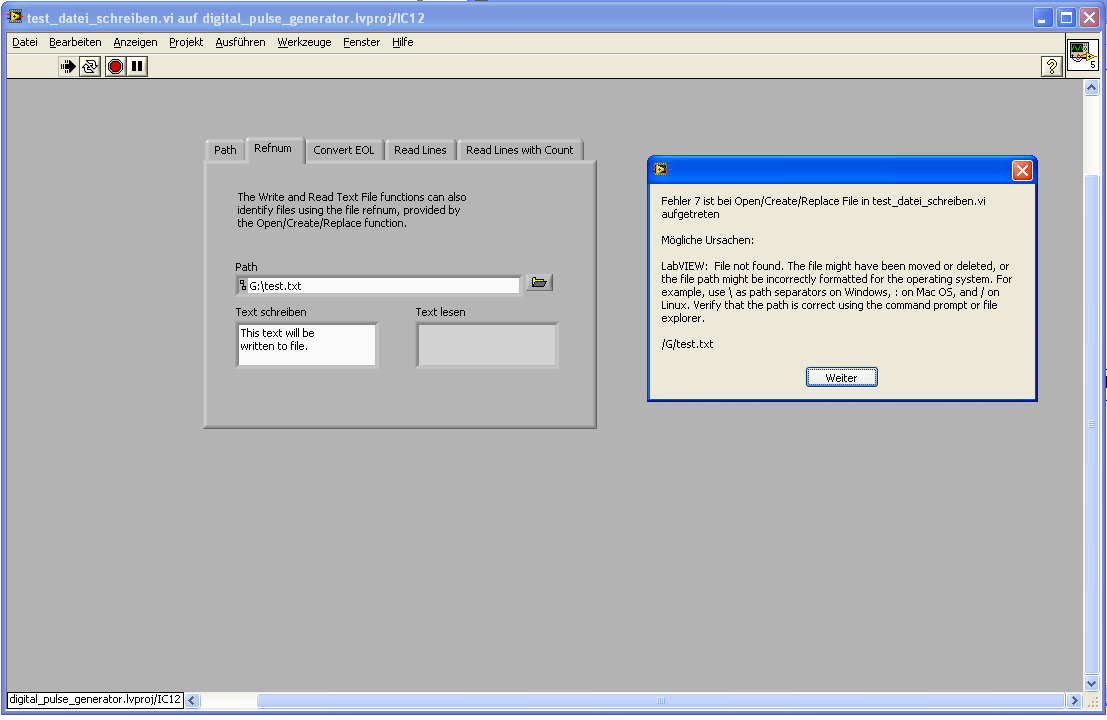
Task: Select the Refnum tab
Action: 273,148
